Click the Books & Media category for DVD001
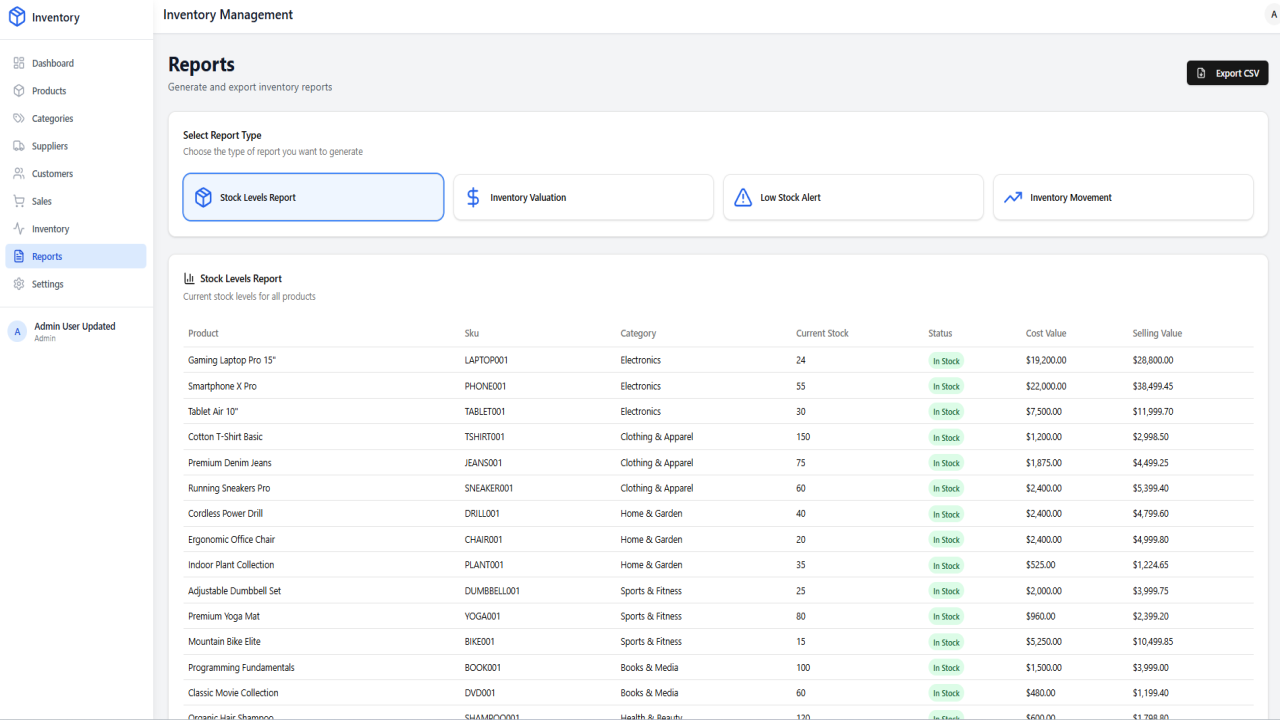1280x720 pixels. coord(649,693)
